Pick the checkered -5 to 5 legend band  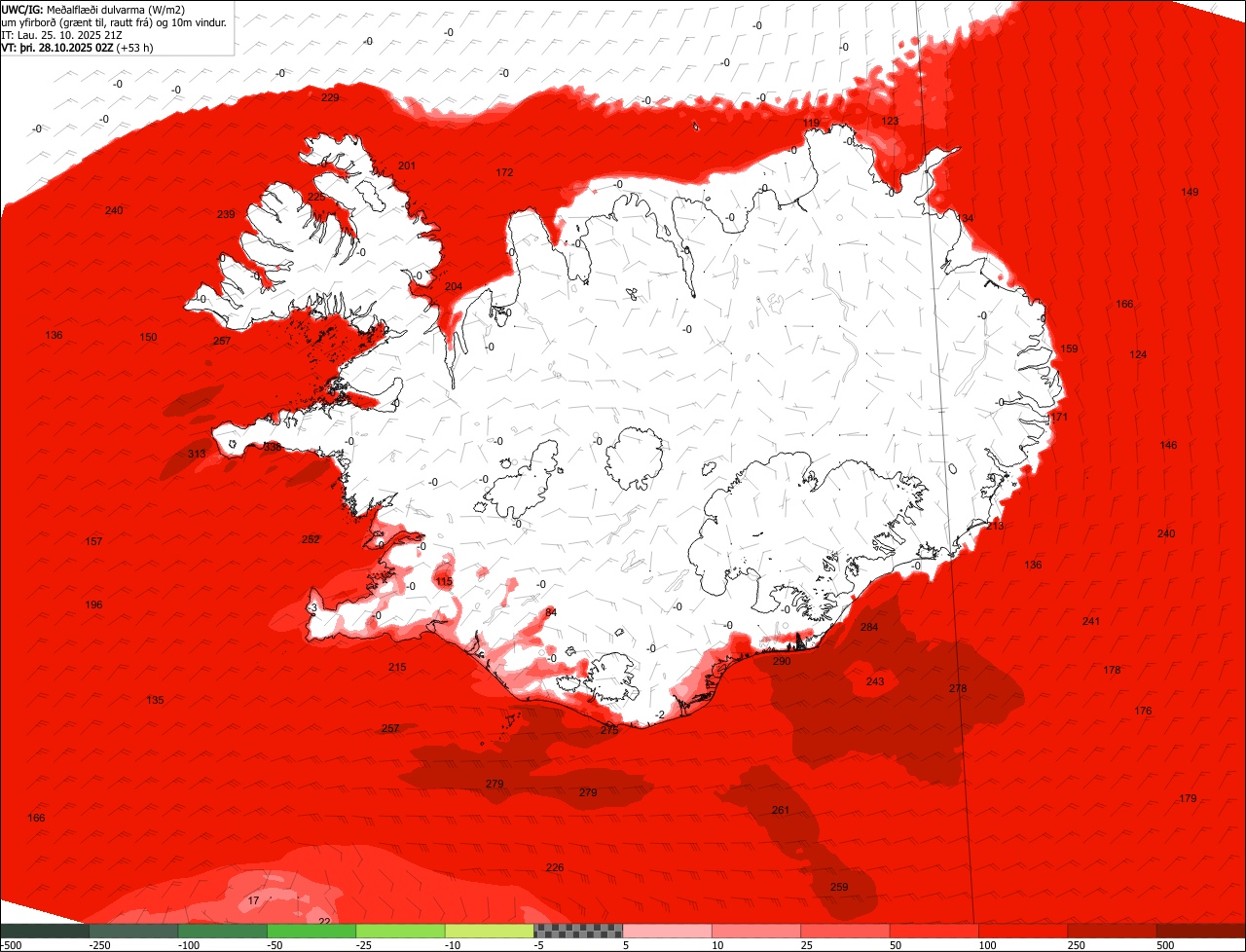578,931
